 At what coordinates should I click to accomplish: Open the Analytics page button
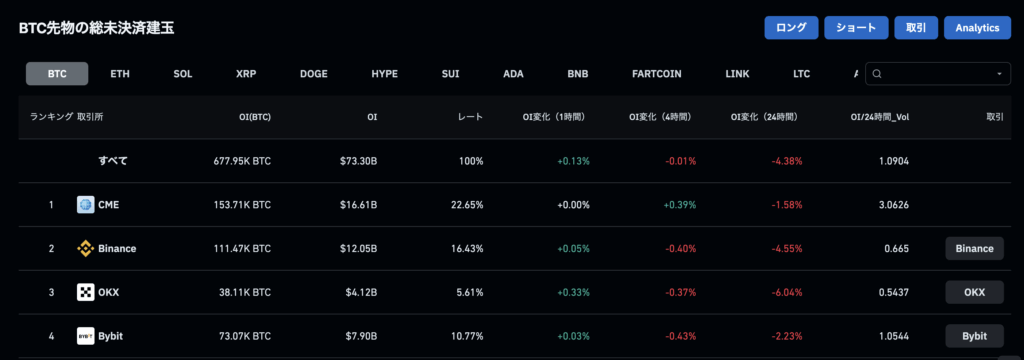[977, 28]
